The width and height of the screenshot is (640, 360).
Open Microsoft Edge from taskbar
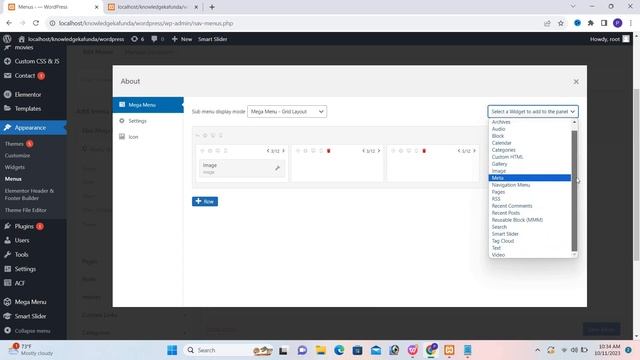point(339,350)
